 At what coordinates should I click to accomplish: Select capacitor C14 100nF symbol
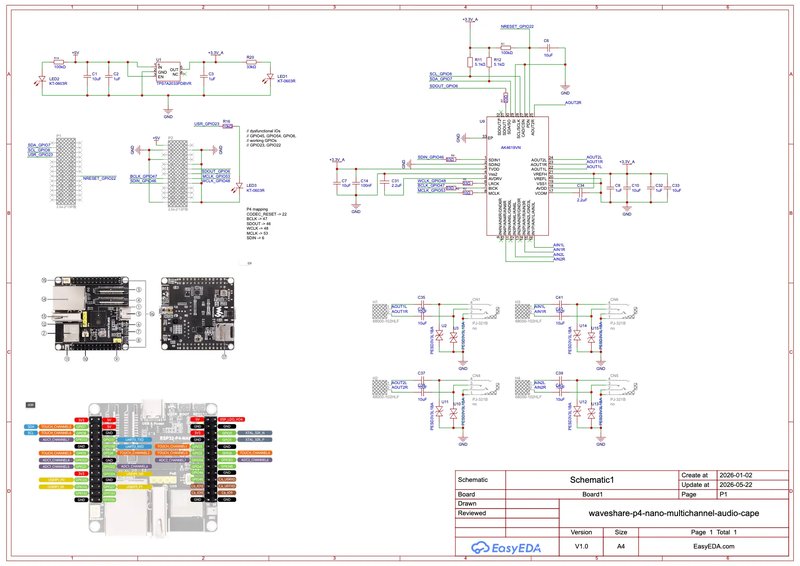(356, 183)
